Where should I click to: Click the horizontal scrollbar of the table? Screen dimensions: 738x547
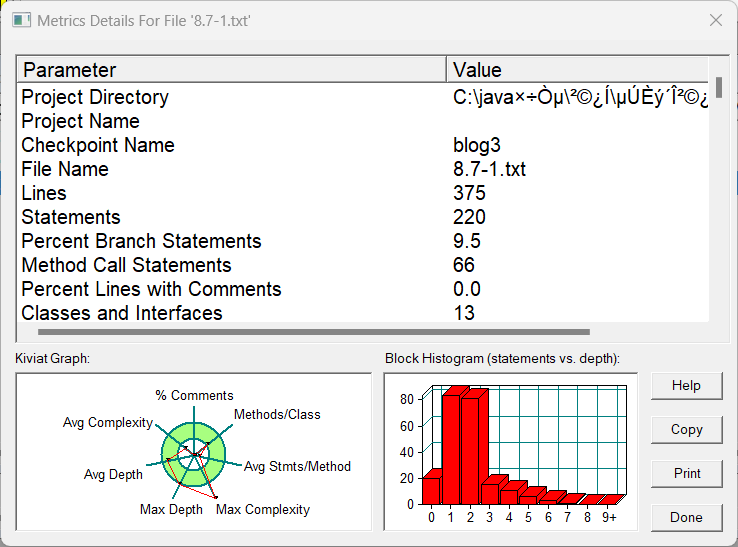click(313, 332)
